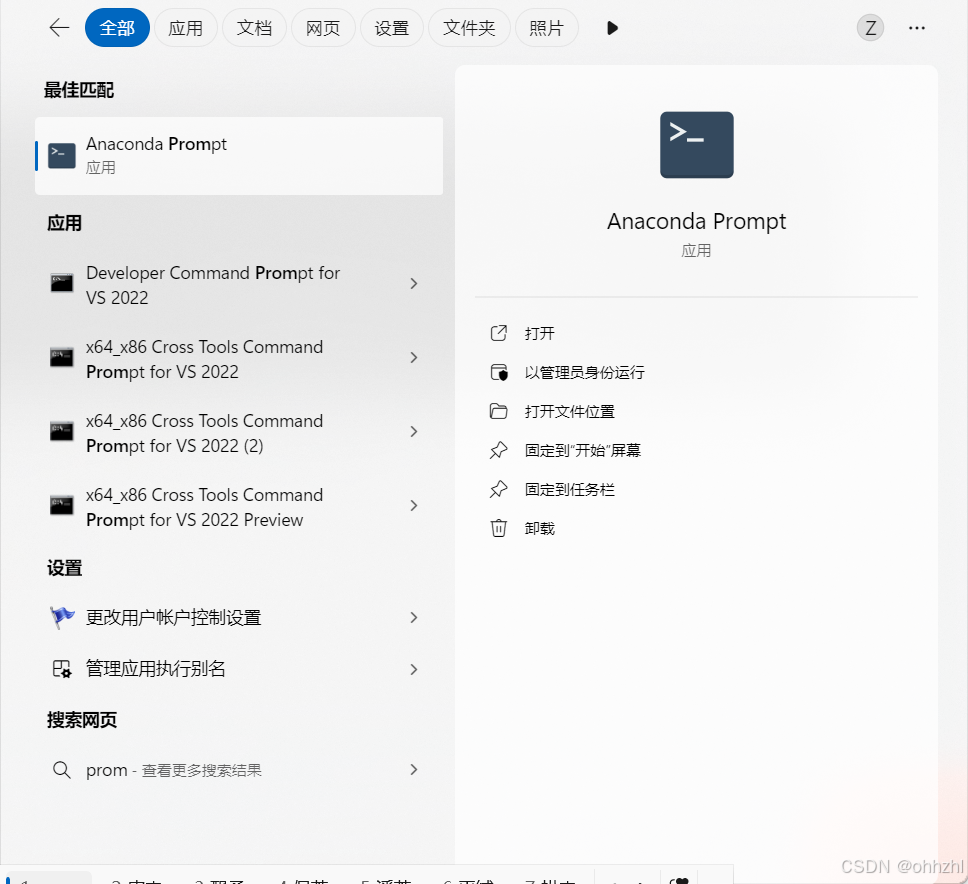The height and width of the screenshot is (884, 968).
Task: Choose 打开文件位置
Action: (x=570, y=412)
